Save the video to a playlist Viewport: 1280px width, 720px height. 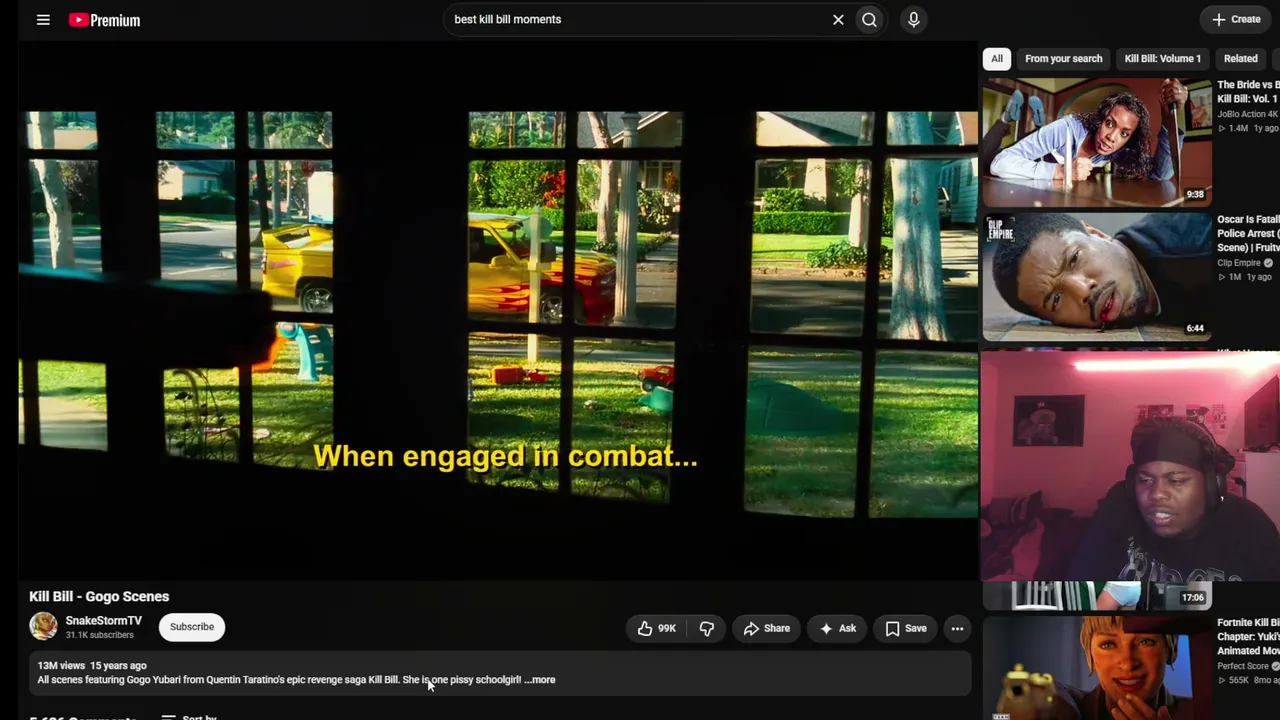[x=906, y=628]
